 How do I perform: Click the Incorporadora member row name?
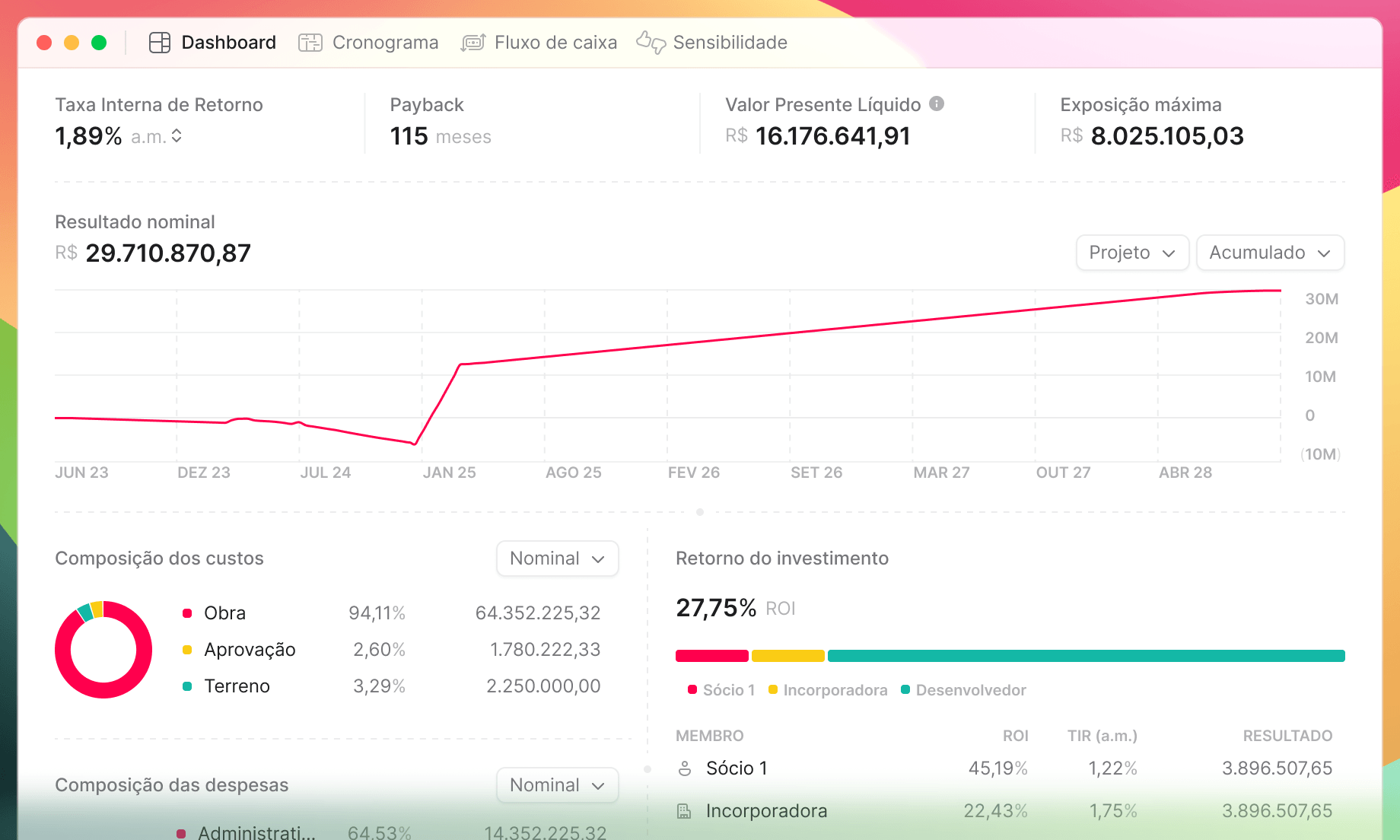tap(766, 811)
